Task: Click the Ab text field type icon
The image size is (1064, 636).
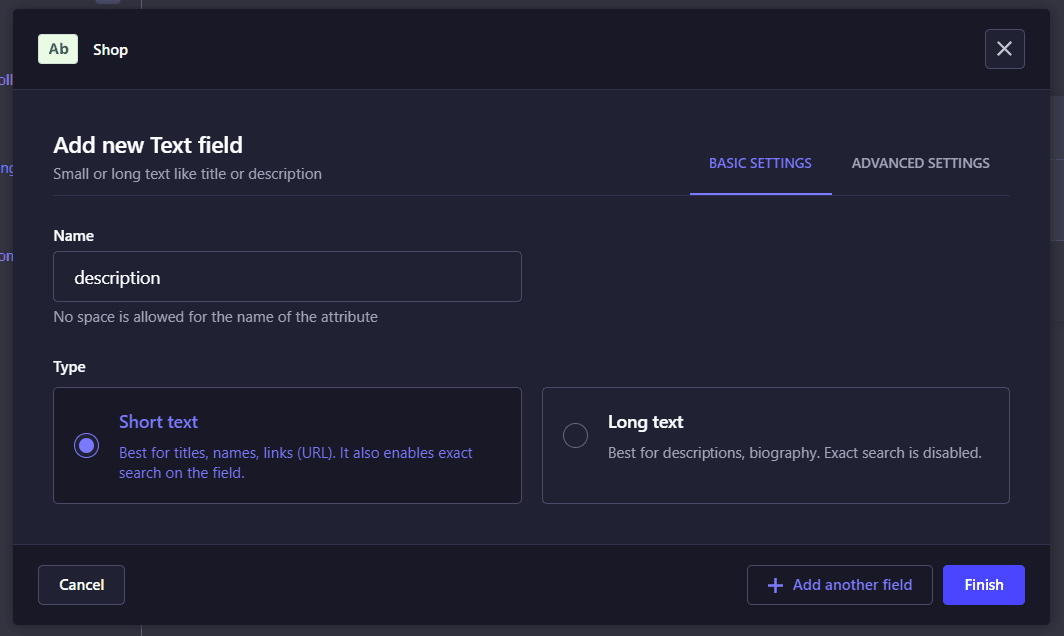Action: (x=58, y=49)
